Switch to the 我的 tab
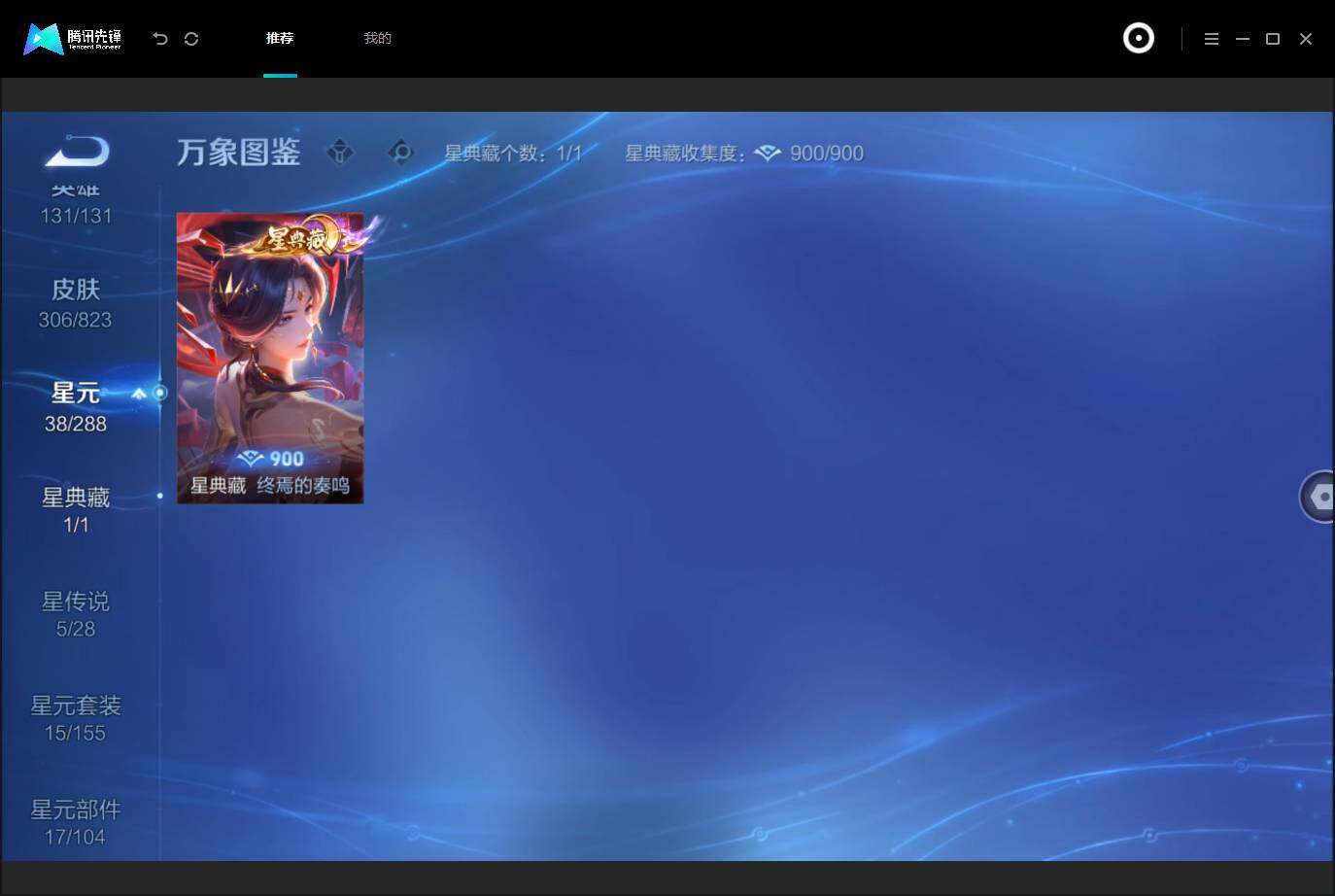This screenshot has height=896, width=1335. coord(377,38)
